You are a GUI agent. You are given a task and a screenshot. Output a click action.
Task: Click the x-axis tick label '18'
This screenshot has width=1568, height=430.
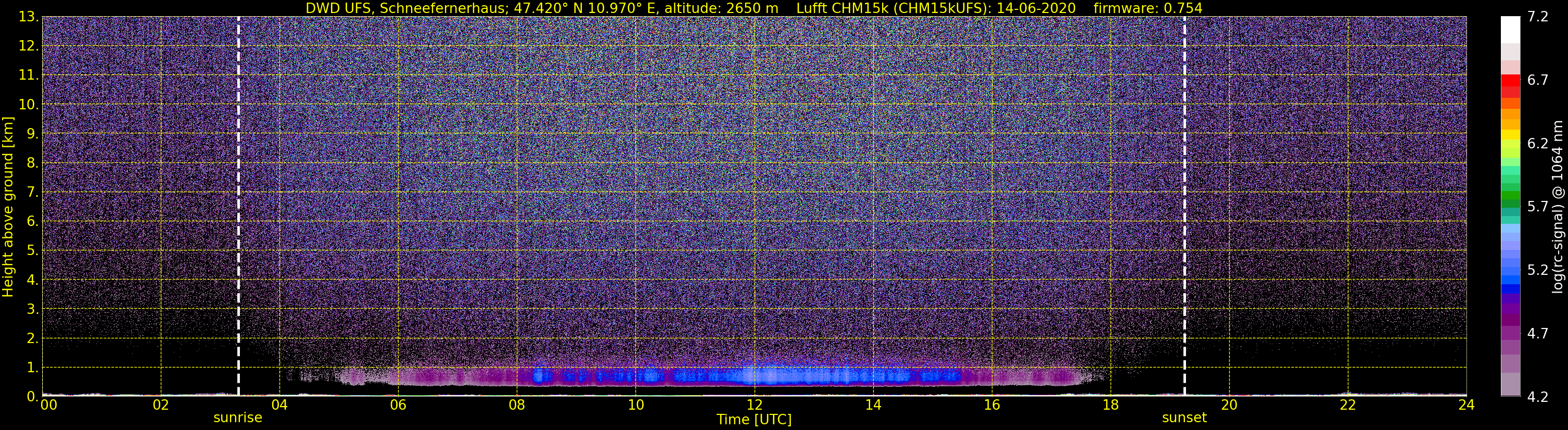(1110, 405)
